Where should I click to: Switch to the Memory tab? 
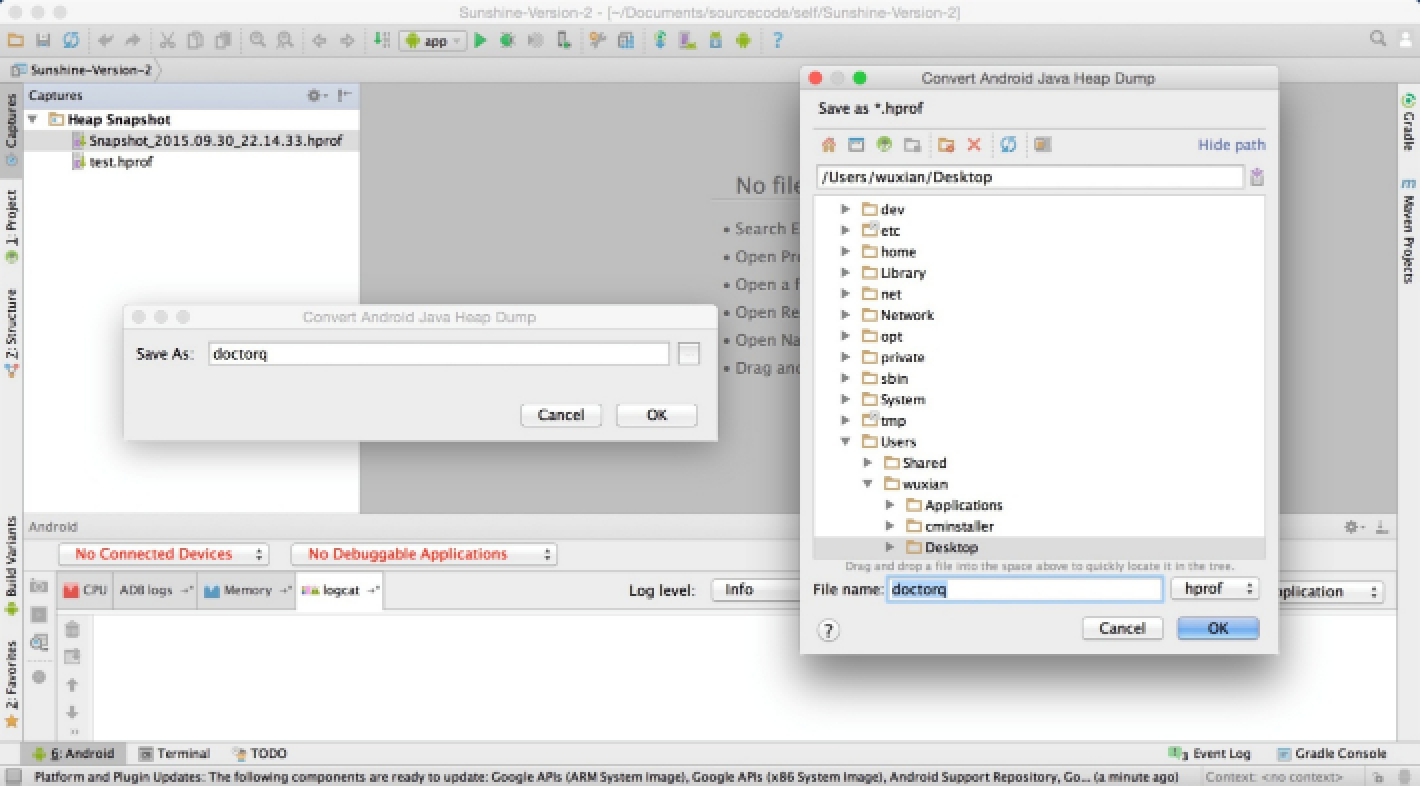pyautogui.click(x=248, y=590)
